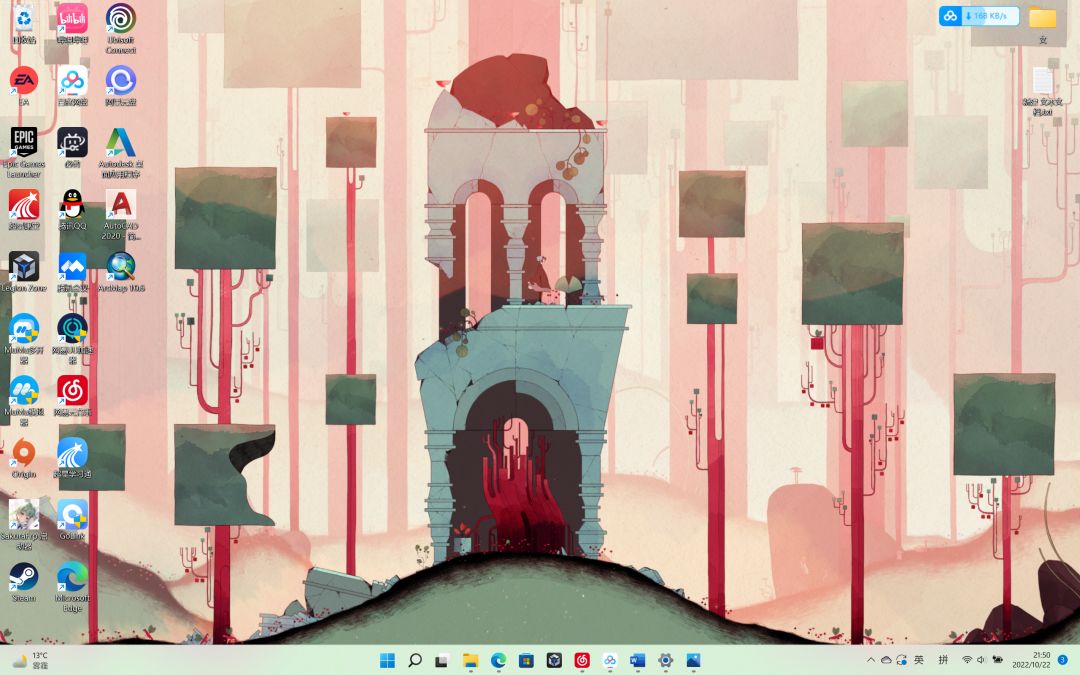The image size is (1080, 675).
Task: Switch to Baidu Netdisk taskbar icon
Action: [x=610, y=661]
